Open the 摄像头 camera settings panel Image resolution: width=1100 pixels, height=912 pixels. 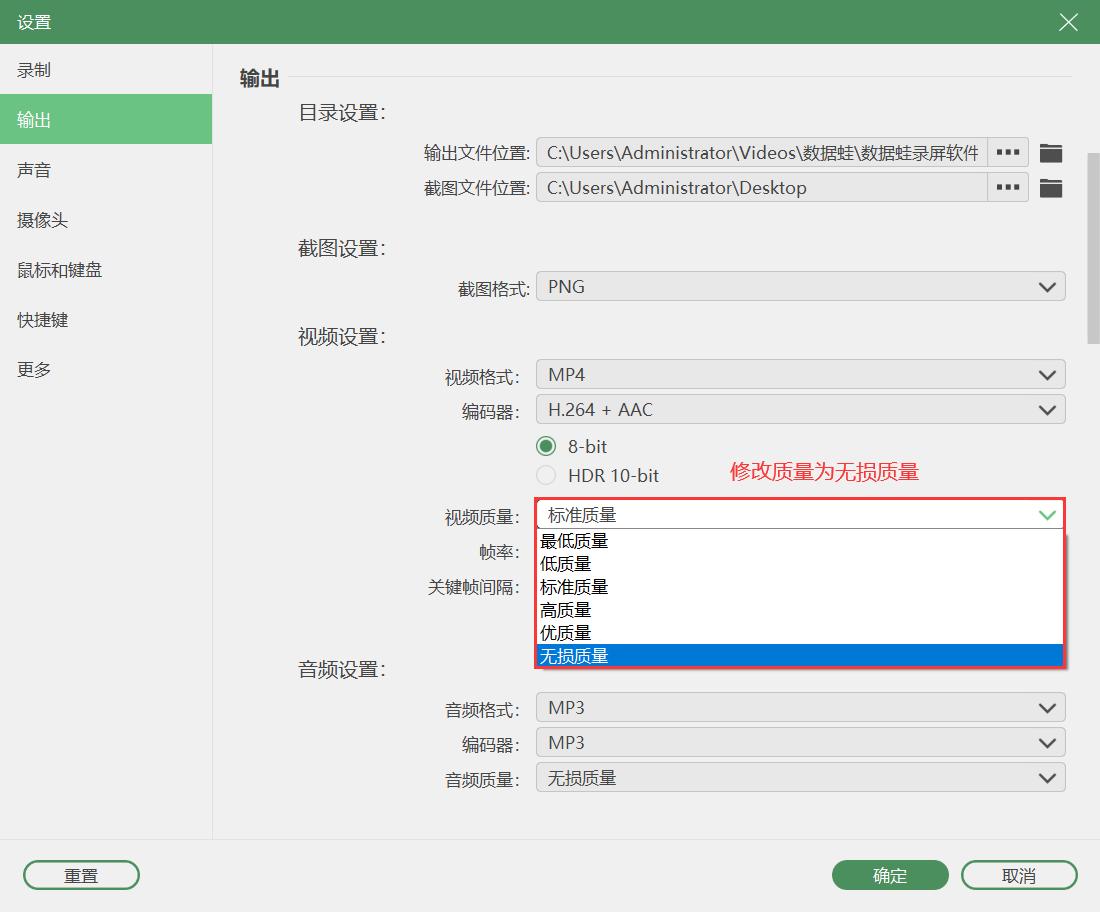coord(44,220)
